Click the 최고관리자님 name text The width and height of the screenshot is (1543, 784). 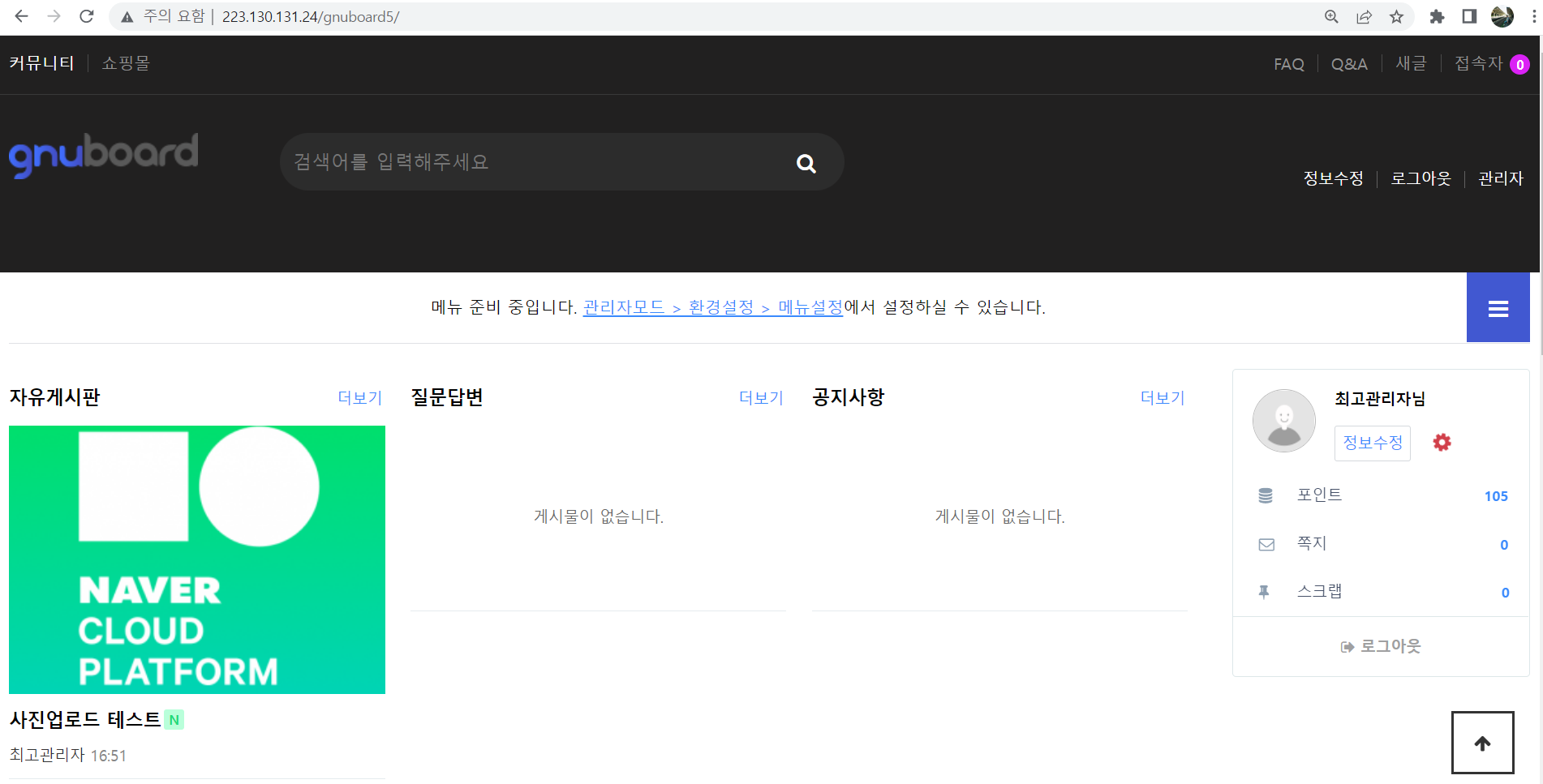tap(1380, 399)
